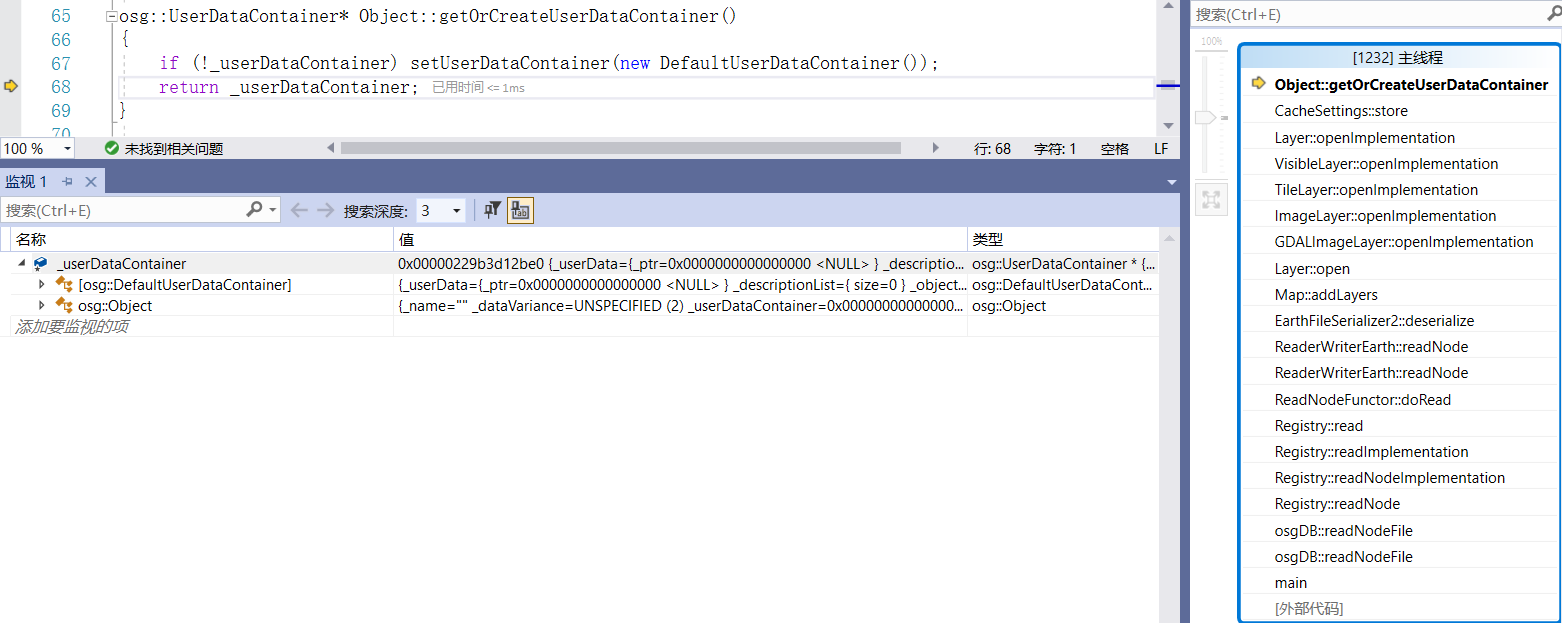The image size is (1562, 623).
Task: Click the LF line-ending indicator
Action: point(1161,148)
